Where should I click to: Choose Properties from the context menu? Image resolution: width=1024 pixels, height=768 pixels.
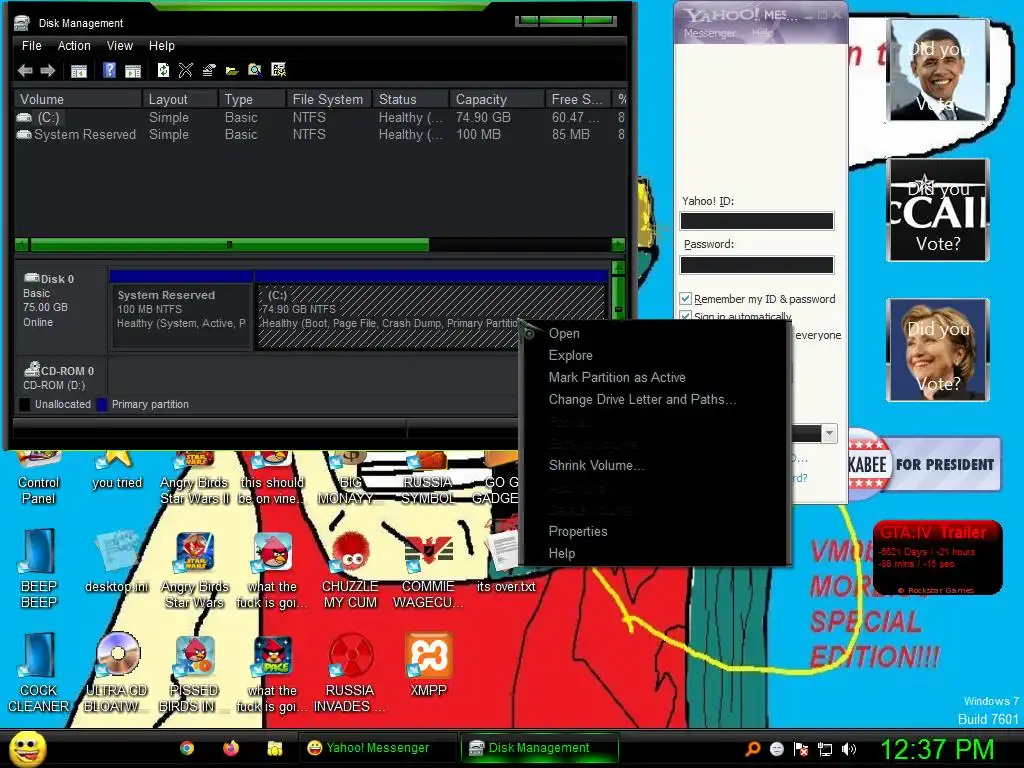click(656, 531)
